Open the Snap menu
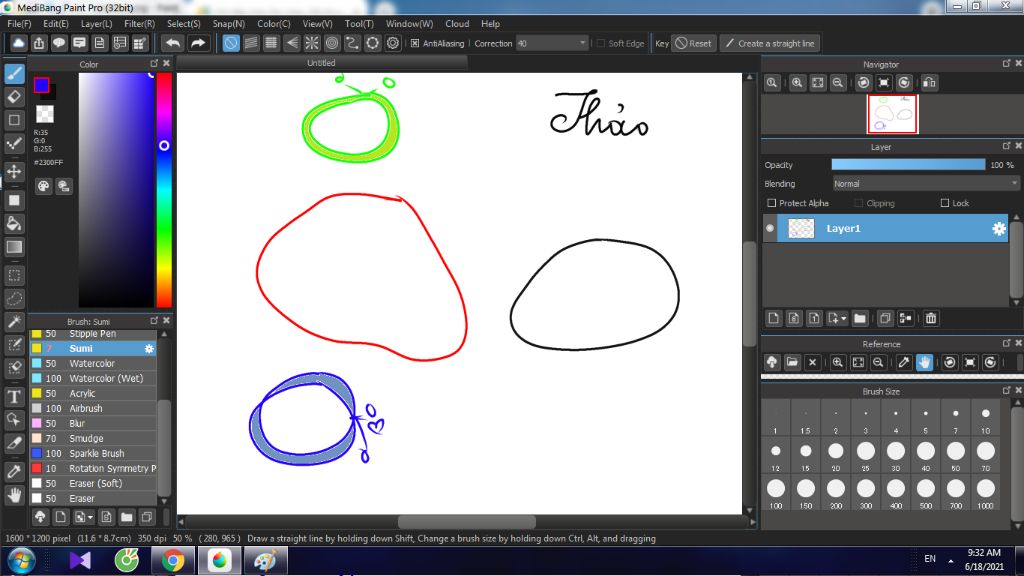 pos(229,24)
